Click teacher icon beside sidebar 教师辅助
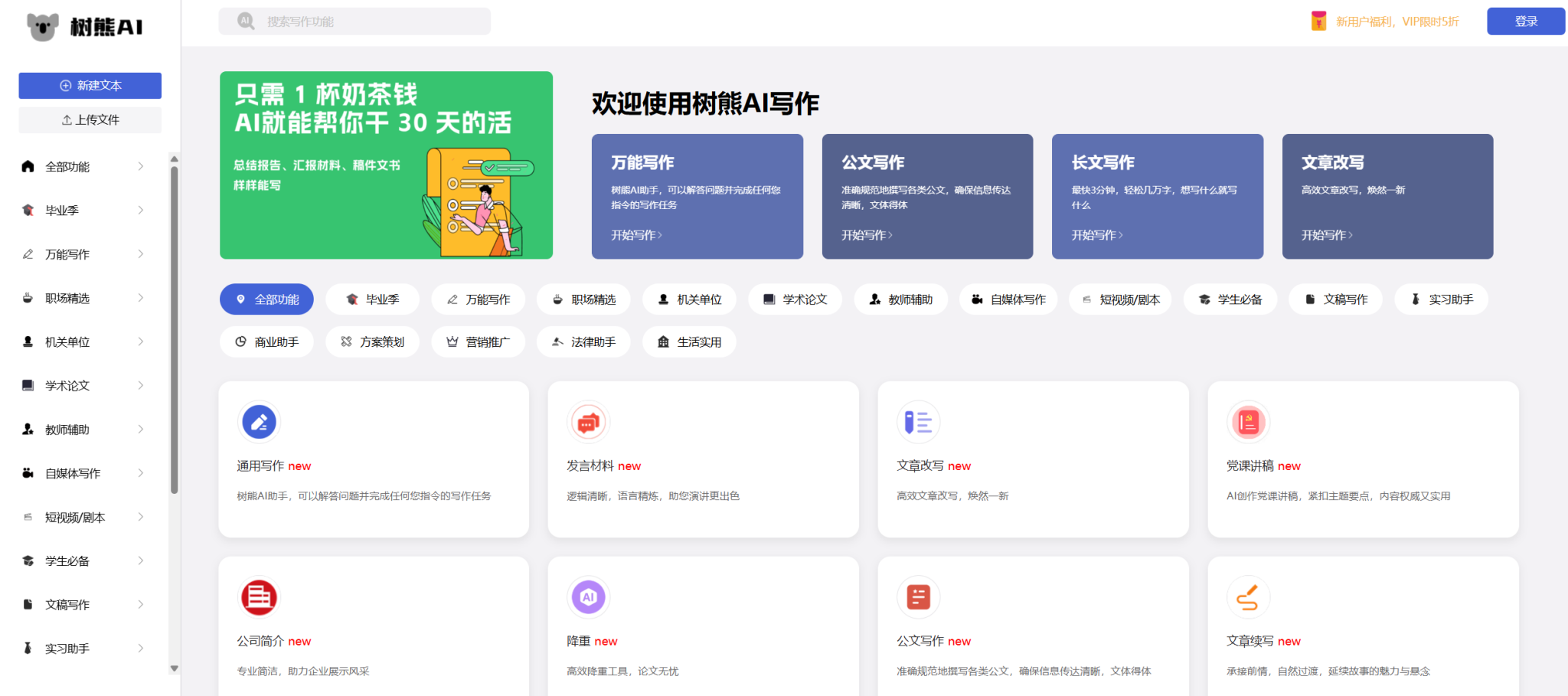1568x696 pixels. (x=28, y=429)
